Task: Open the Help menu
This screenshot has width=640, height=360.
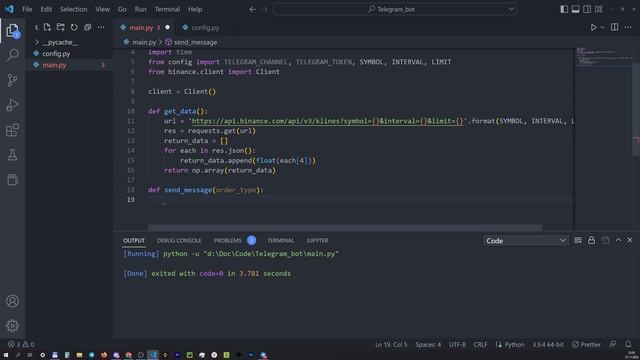Action: [195, 9]
